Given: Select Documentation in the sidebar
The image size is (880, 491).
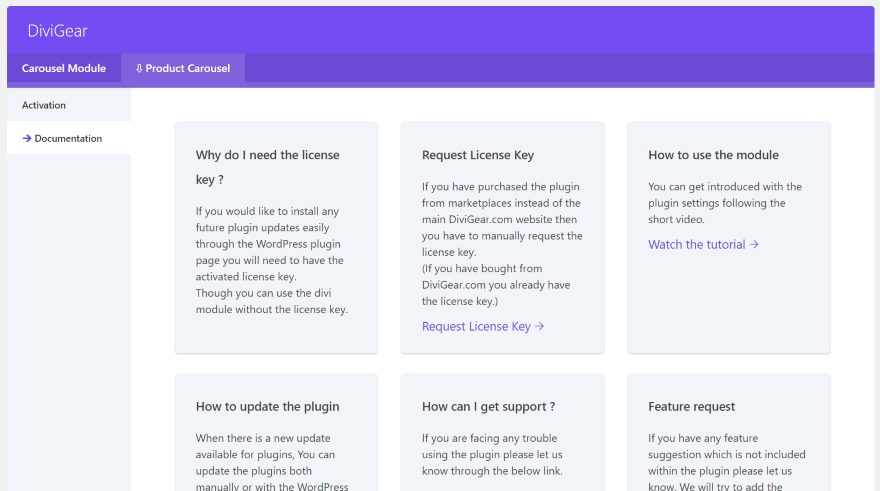Looking at the screenshot, I should tap(68, 138).
